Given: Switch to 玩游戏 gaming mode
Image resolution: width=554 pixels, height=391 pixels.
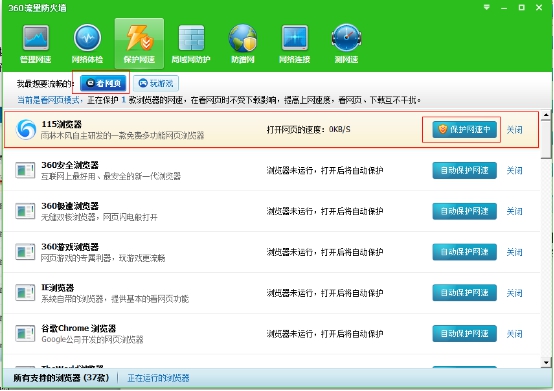Looking at the screenshot, I should tap(156, 83).
